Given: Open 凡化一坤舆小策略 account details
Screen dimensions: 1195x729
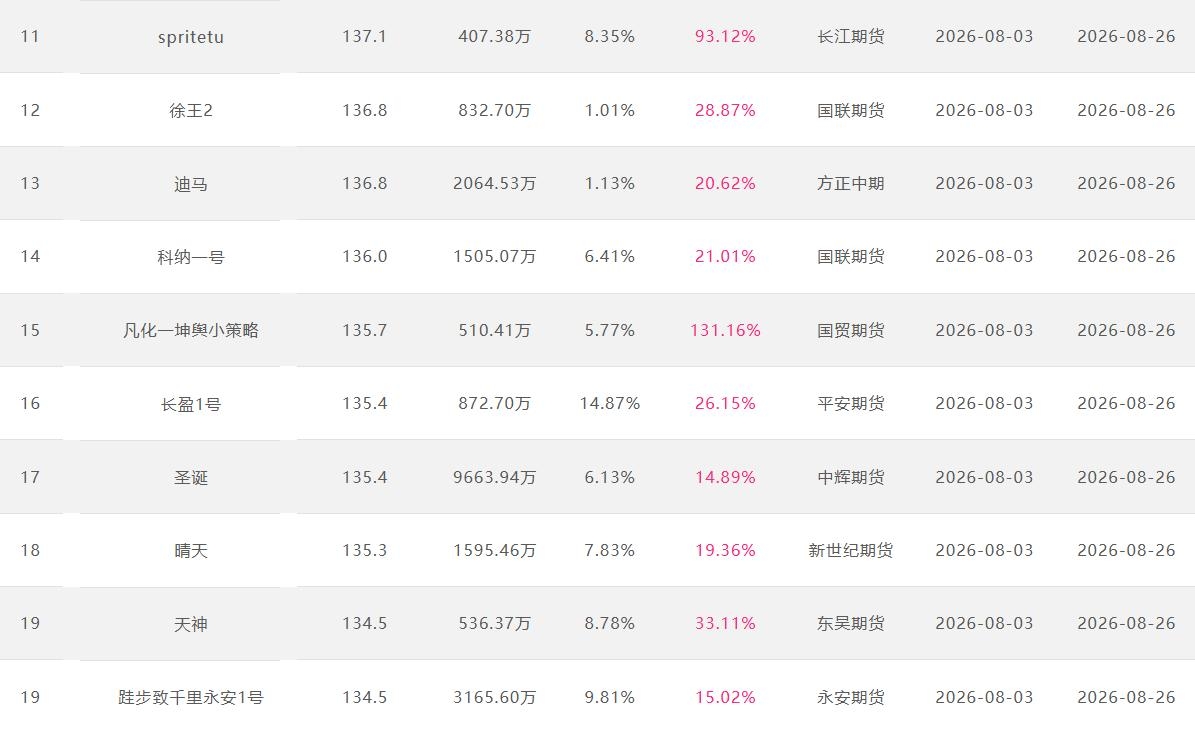Looking at the screenshot, I should [191, 331].
